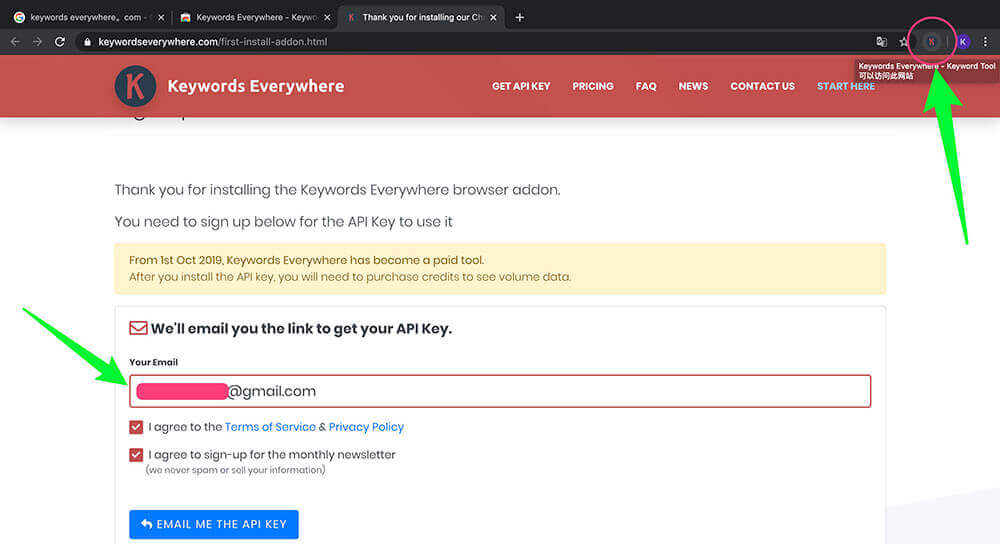
Task: Open the purple K profile avatar
Action: point(963,41)
